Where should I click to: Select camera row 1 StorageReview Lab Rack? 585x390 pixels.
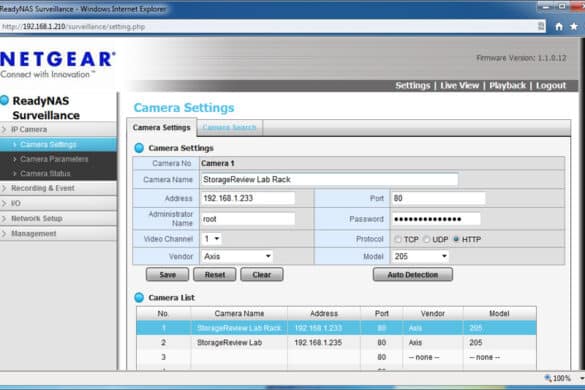pyautogui.click(x=336, y=328)
